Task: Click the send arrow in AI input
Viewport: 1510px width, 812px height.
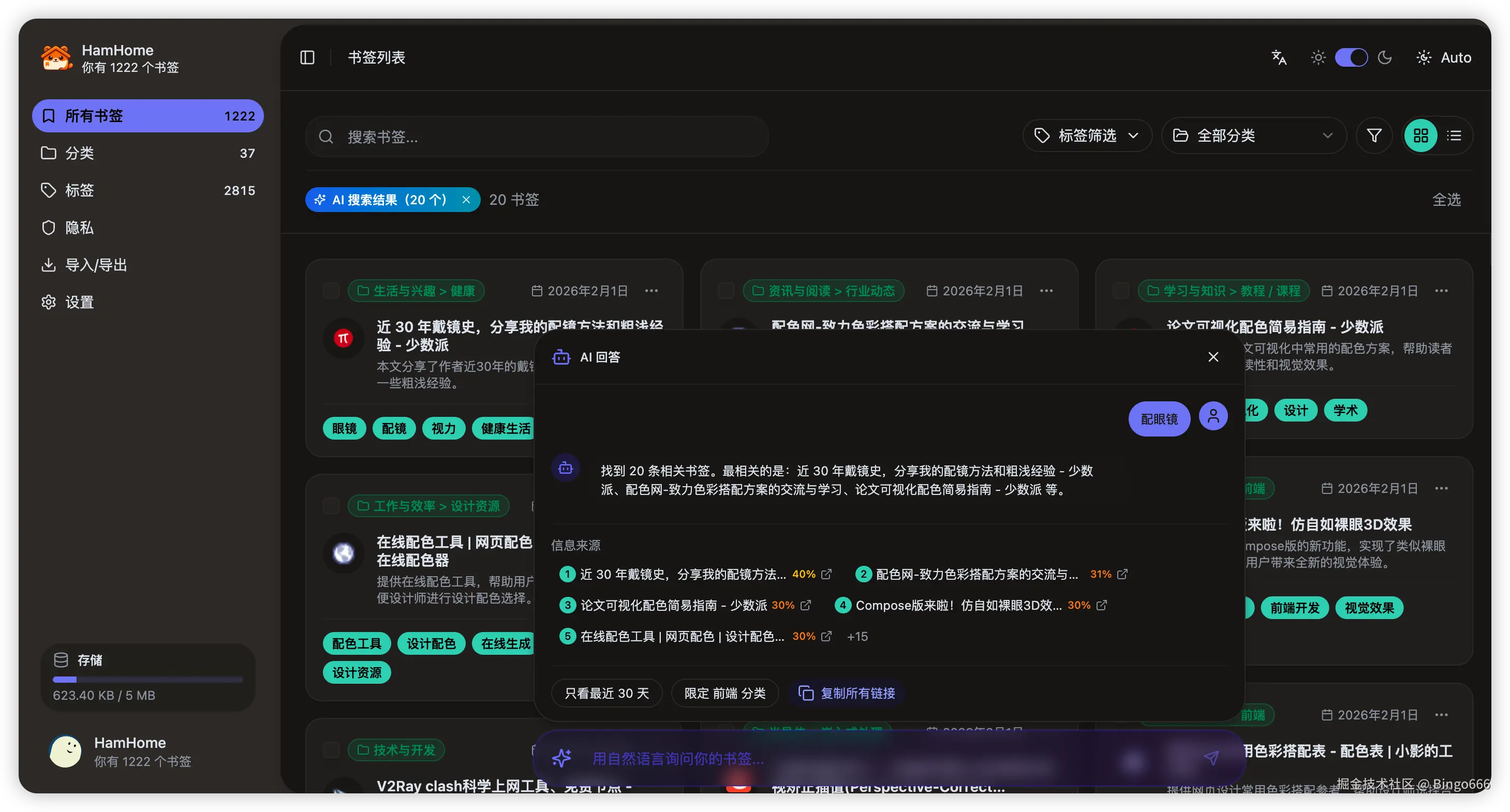Action: pos(1211,758)
